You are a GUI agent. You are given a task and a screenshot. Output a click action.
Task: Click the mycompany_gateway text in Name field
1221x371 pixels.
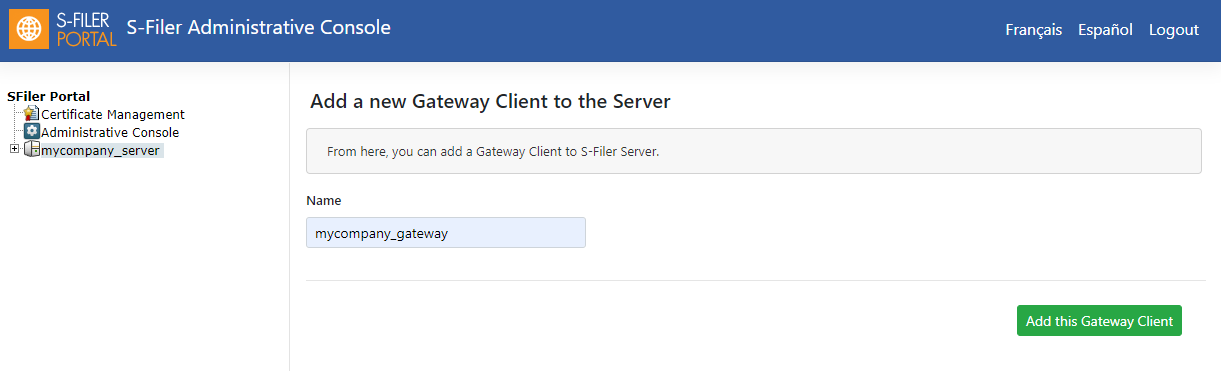click(x=382, y=233)
